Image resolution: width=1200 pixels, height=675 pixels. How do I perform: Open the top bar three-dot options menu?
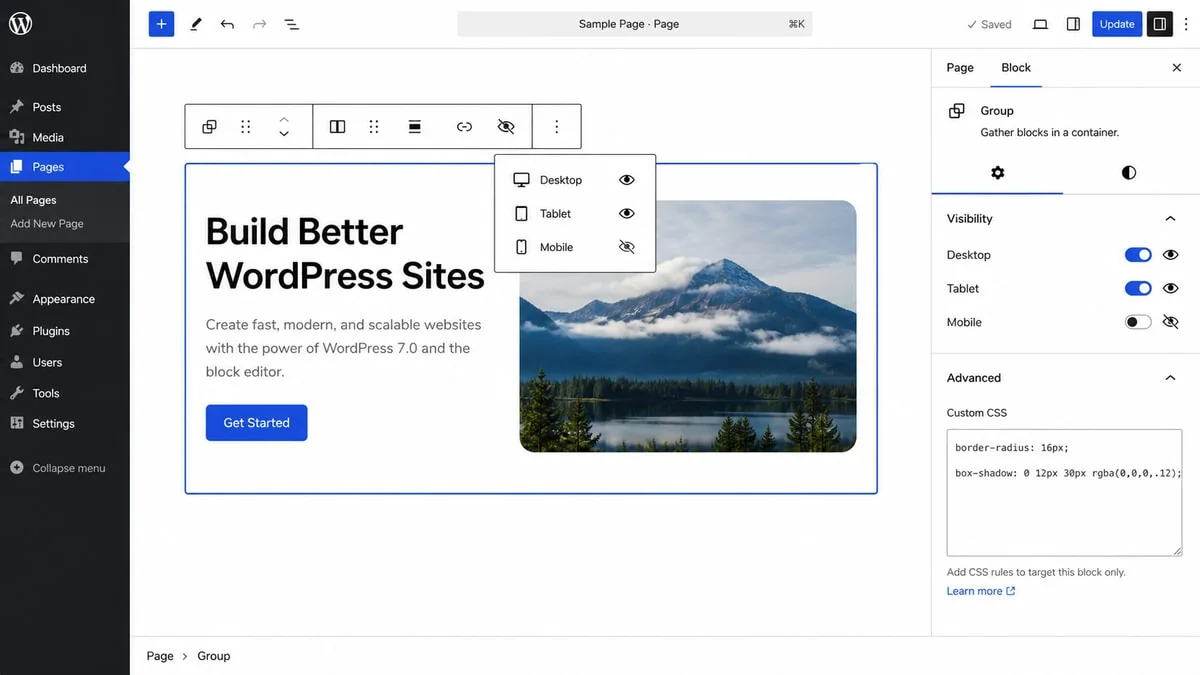coord(1186,24)
